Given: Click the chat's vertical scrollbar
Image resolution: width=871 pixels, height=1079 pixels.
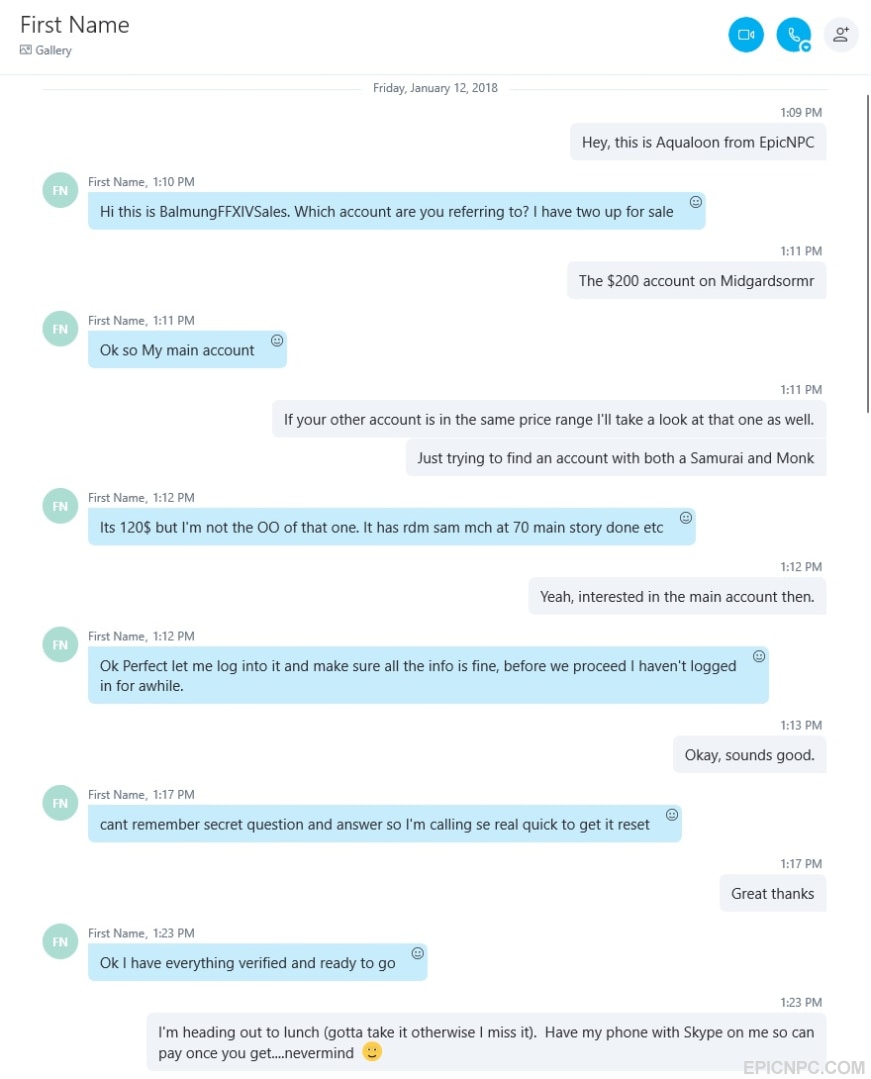Looking at the screenshot, I should pos(868,253).
